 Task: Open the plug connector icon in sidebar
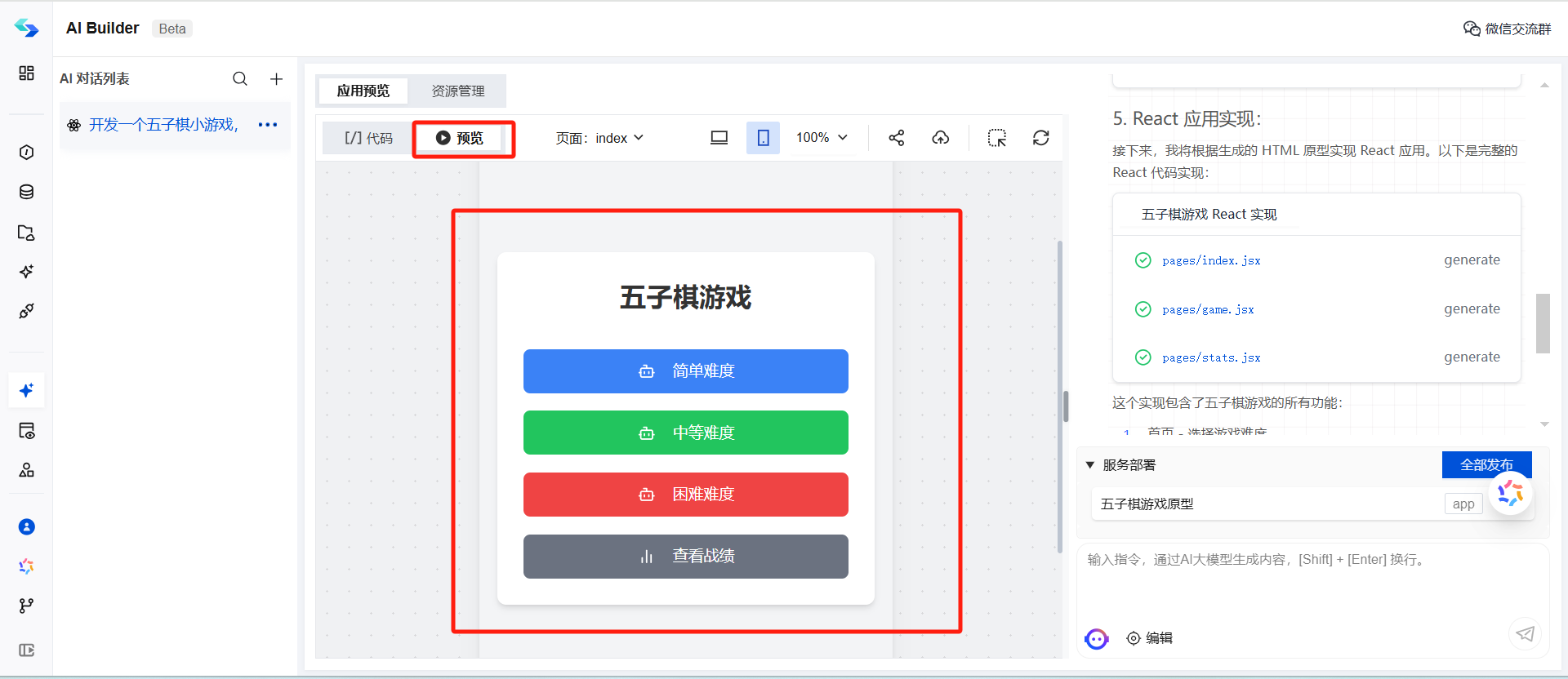(26, 311)
